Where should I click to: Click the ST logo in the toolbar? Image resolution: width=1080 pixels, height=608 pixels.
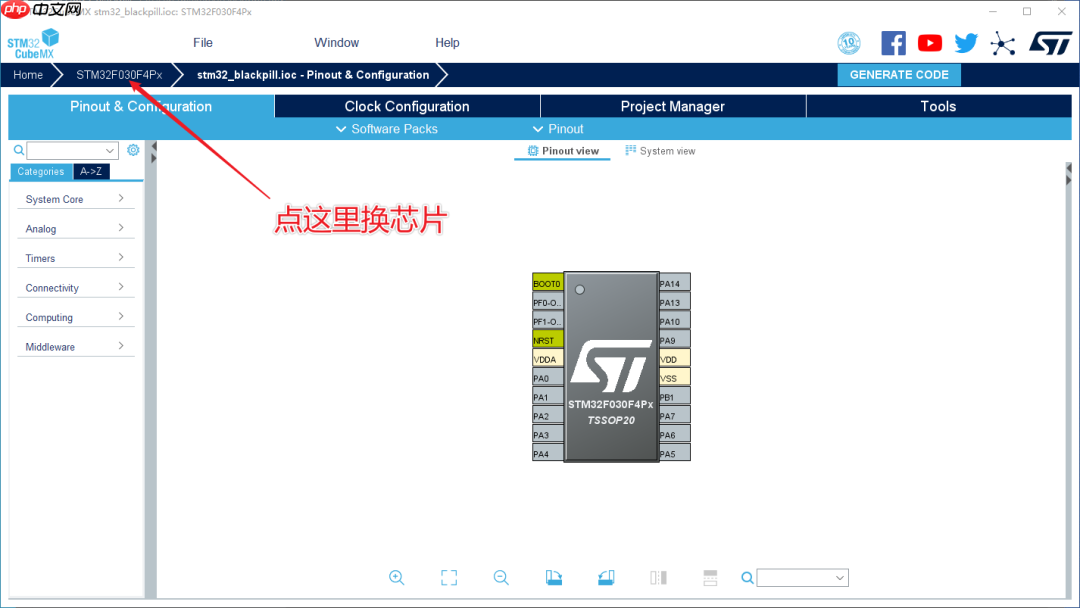click(x=1050, y=42)
